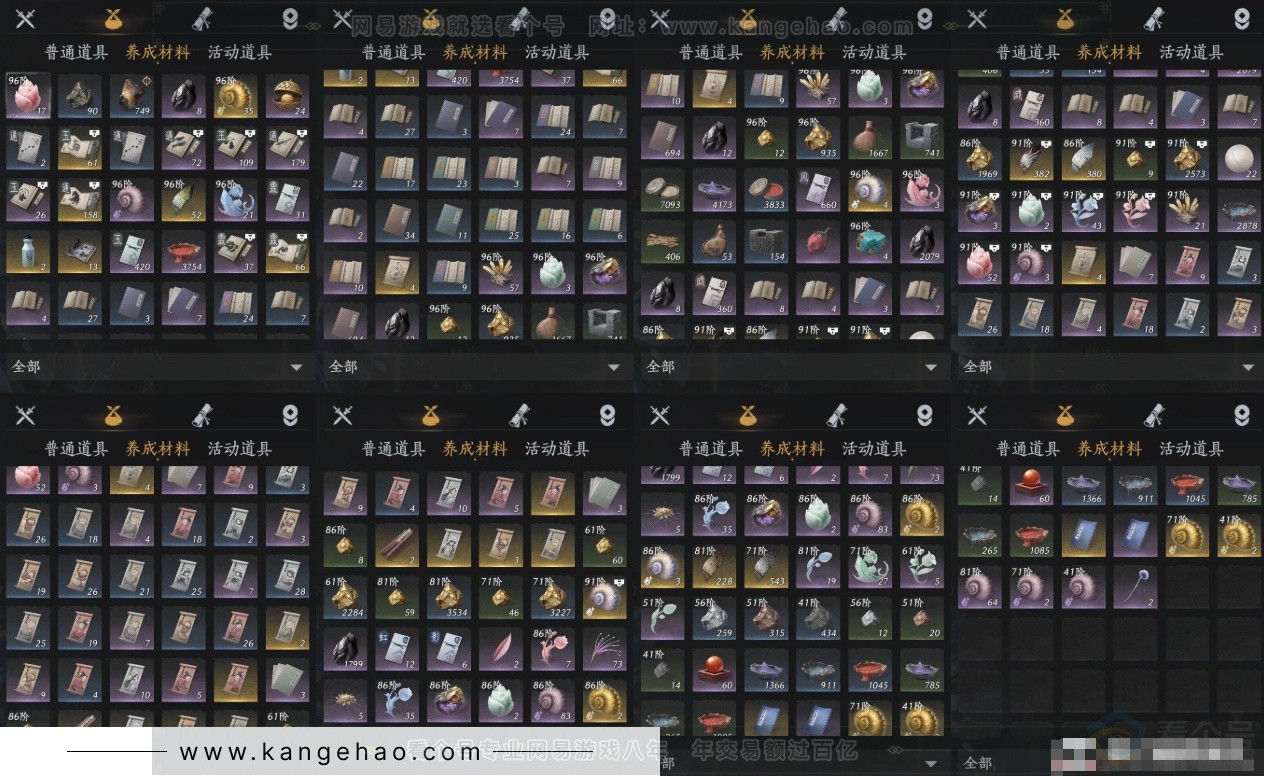Open the scroll icon tab in bottom-right panel
Viewport: 1264px width, 776px height.
pyautogui.click(x=1153, y=415)
